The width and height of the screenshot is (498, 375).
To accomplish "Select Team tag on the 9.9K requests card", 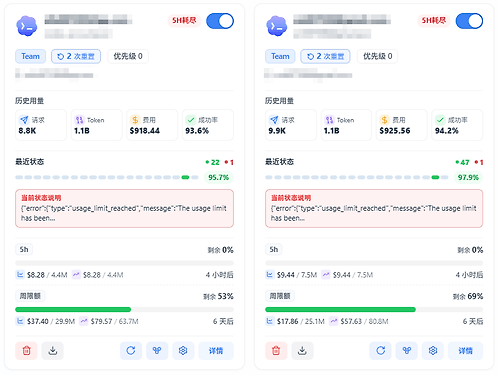I will point(280,56).
